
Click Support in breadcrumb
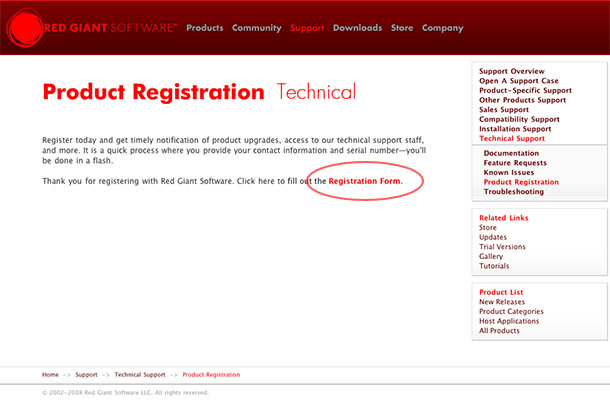(86, 375)
